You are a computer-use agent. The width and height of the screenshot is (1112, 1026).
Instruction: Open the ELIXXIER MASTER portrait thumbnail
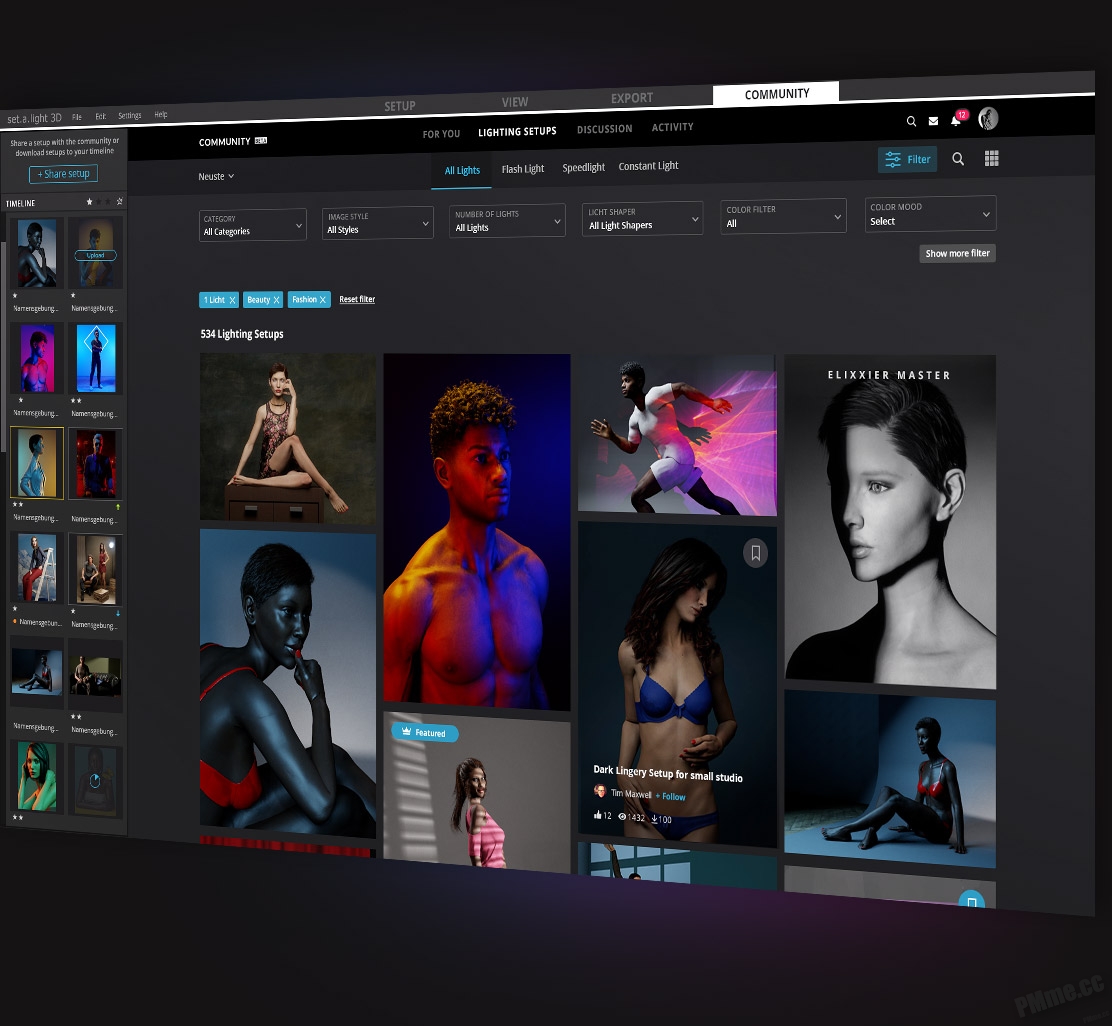click(890, 521)
